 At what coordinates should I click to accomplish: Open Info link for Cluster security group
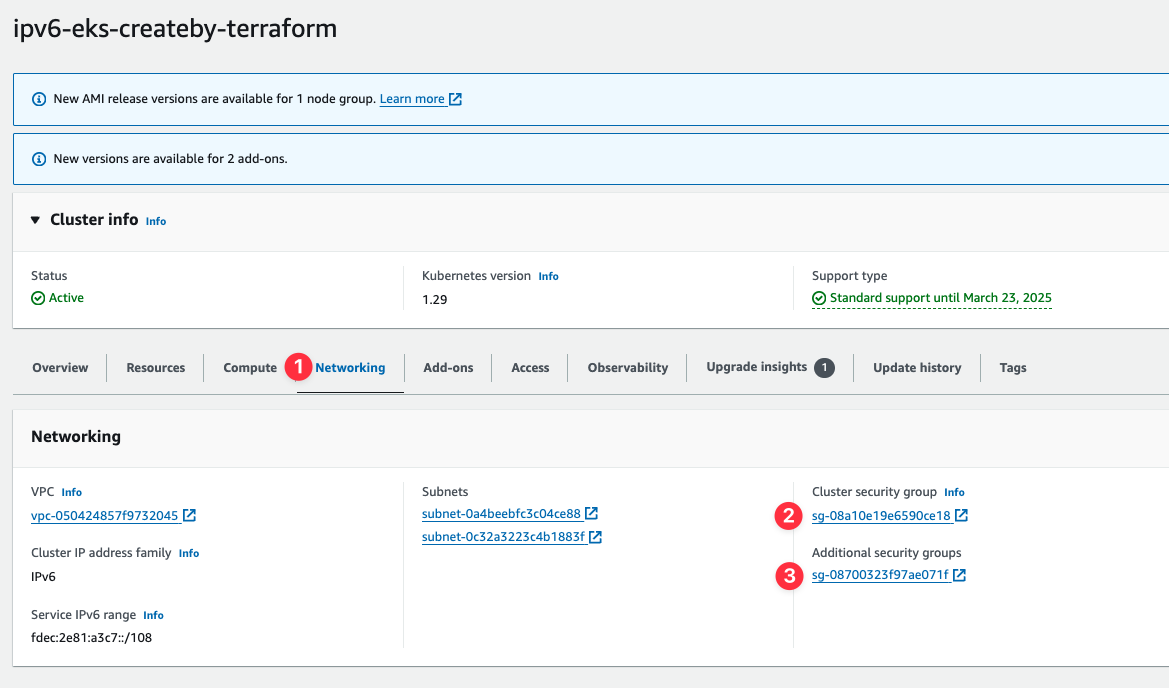point(954,493)
